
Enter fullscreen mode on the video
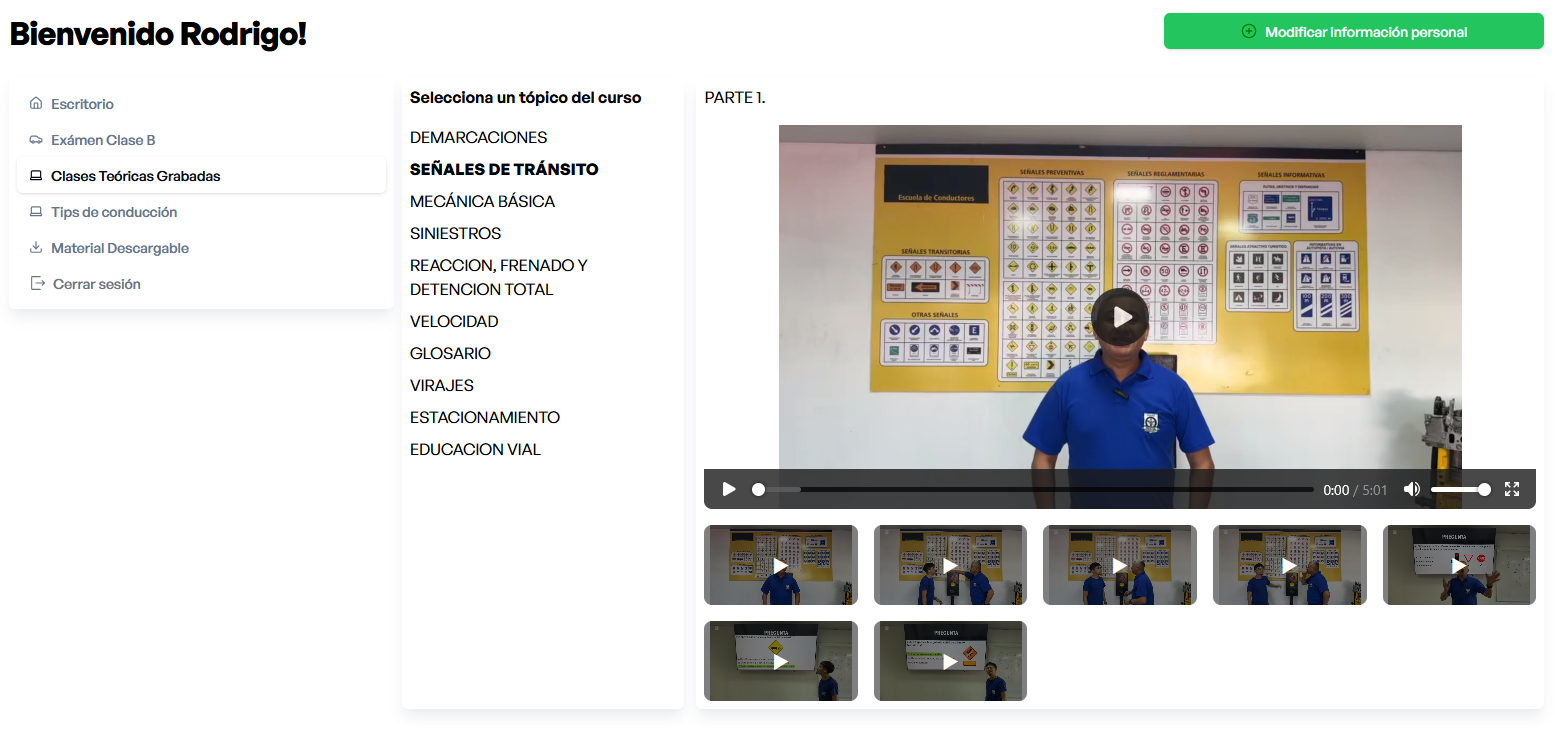[1511, 489]
